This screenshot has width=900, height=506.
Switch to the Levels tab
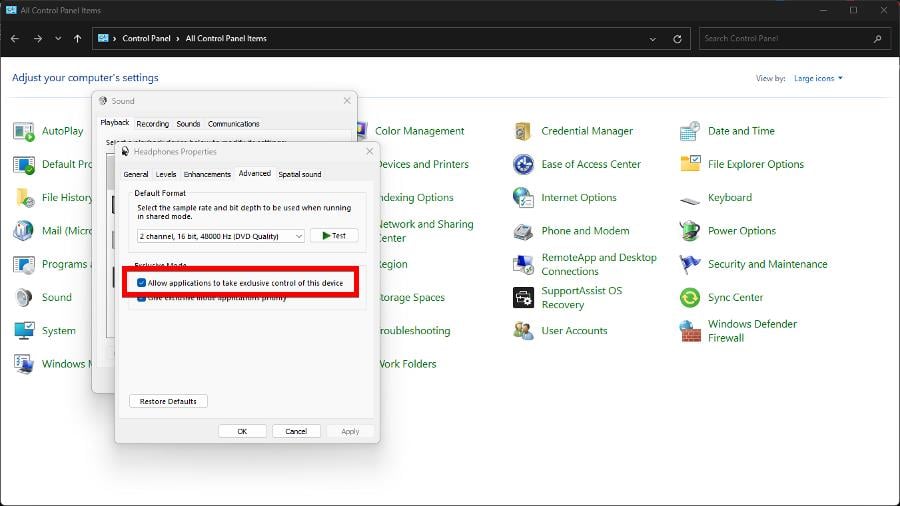tap(166, 174)
